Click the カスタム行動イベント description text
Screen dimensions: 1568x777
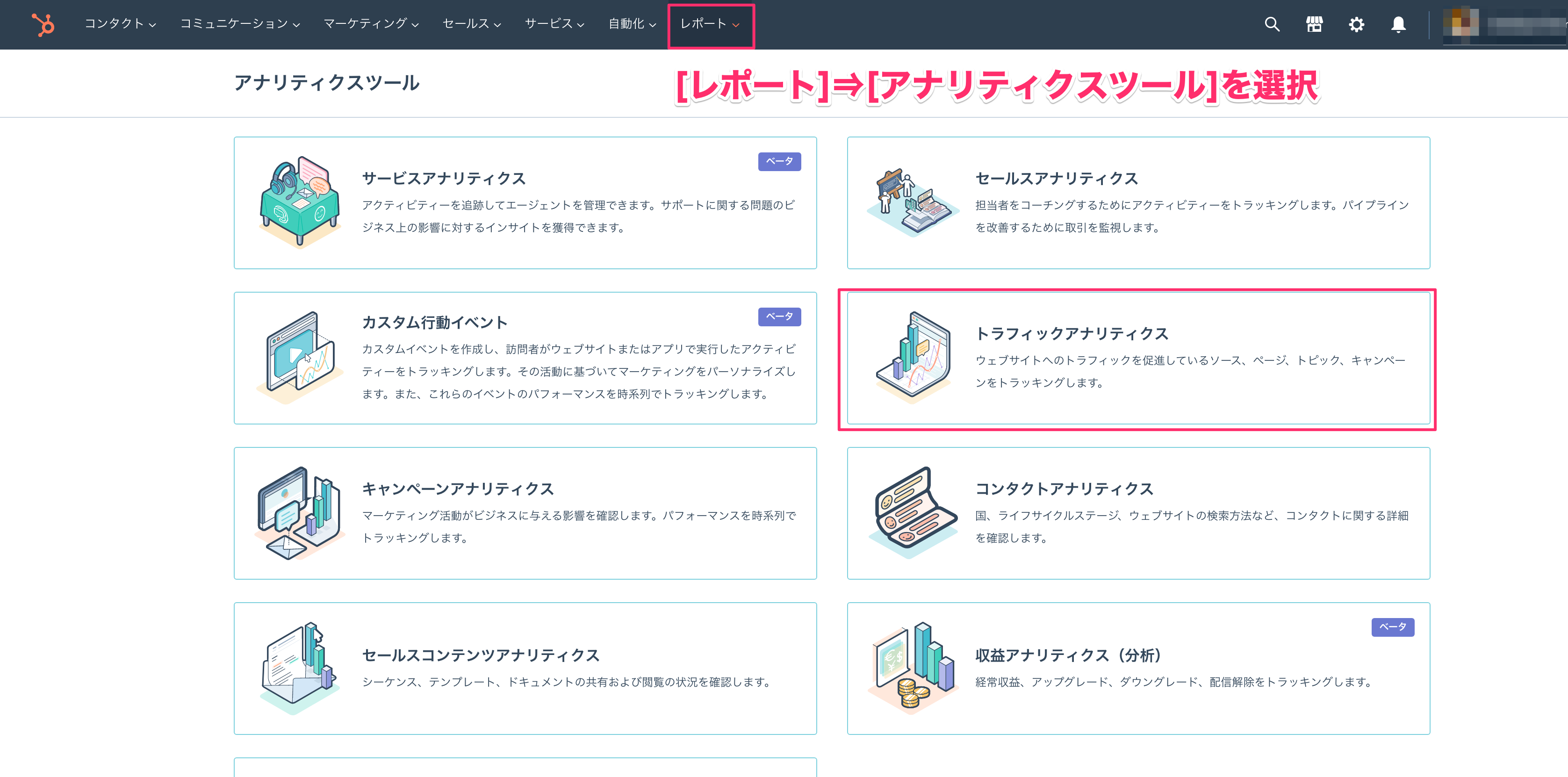(579, 372)
